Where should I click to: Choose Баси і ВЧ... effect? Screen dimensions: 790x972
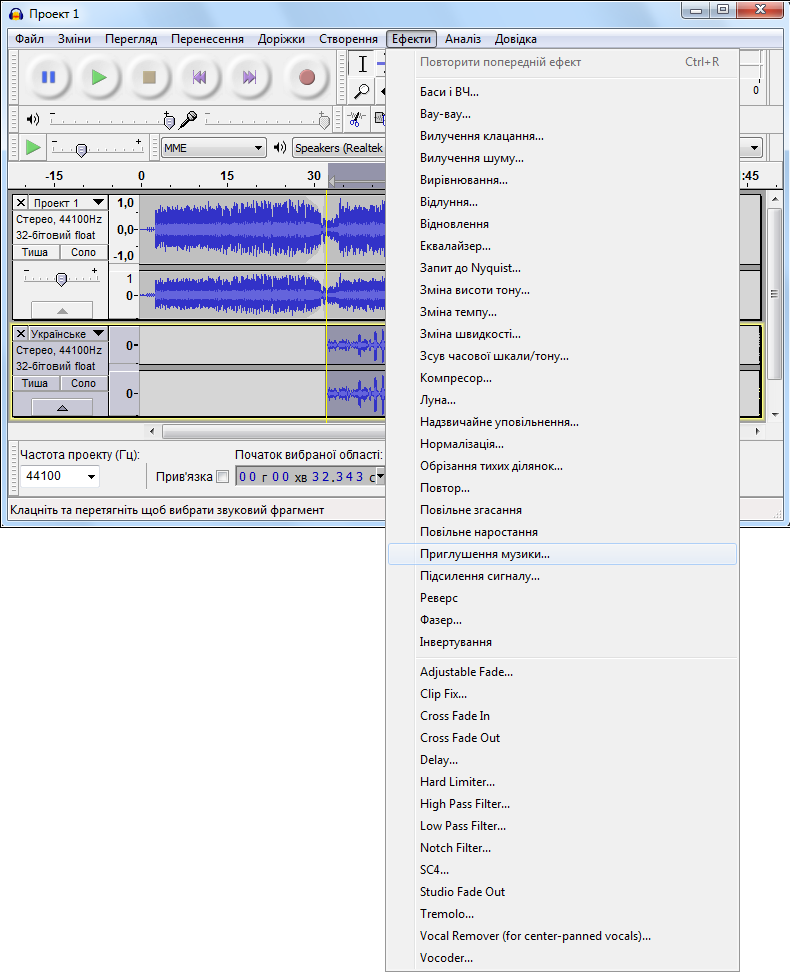point(562,92)
